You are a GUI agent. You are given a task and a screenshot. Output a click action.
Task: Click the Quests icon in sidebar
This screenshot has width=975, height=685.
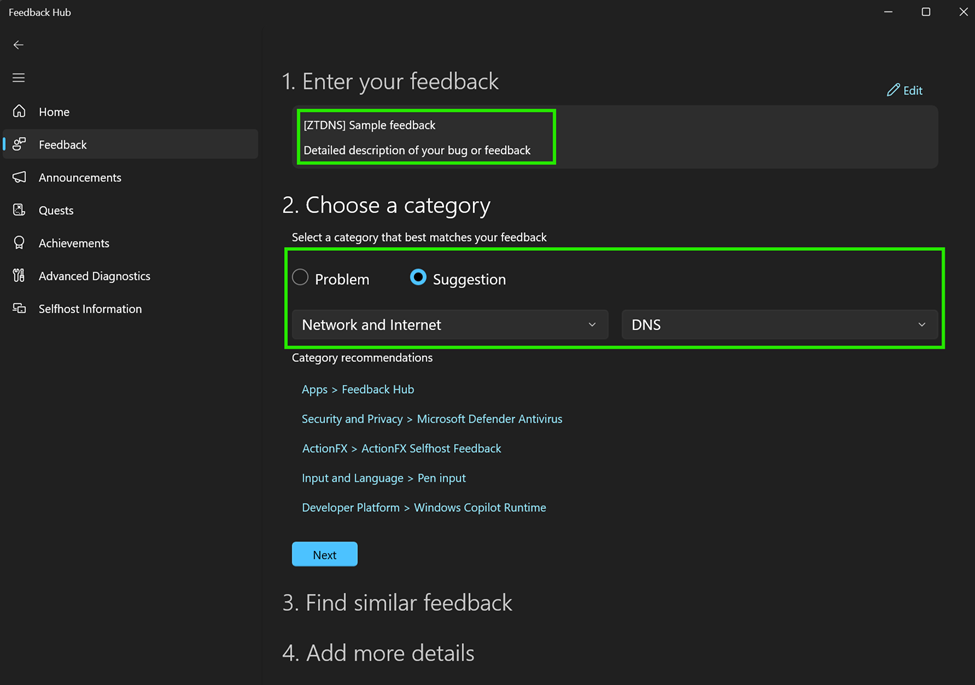19,210
